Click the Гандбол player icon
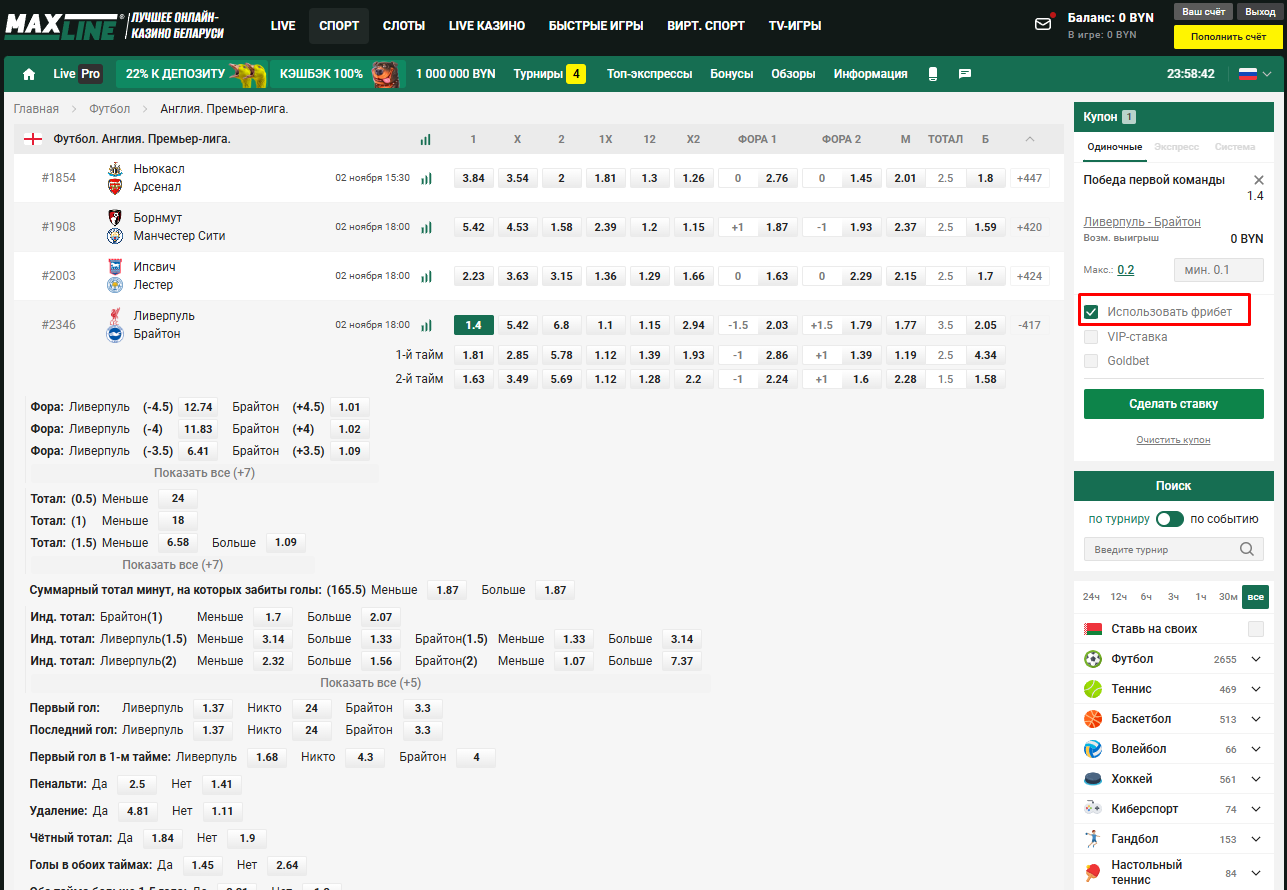This screenshot has width=1287, height=890. pyautogui.click(x=1093, y=839)
